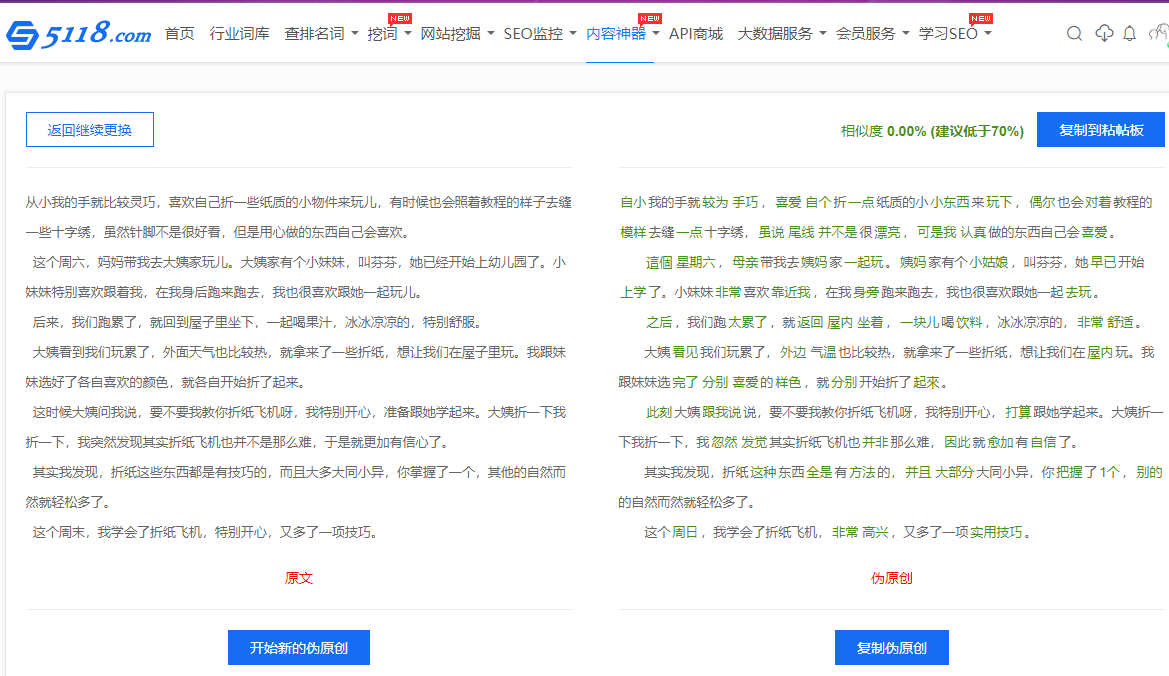Expand the 学习SEO menu
Image resolution: width=1169 pixels, height=676 pixels.
point(955,34)
